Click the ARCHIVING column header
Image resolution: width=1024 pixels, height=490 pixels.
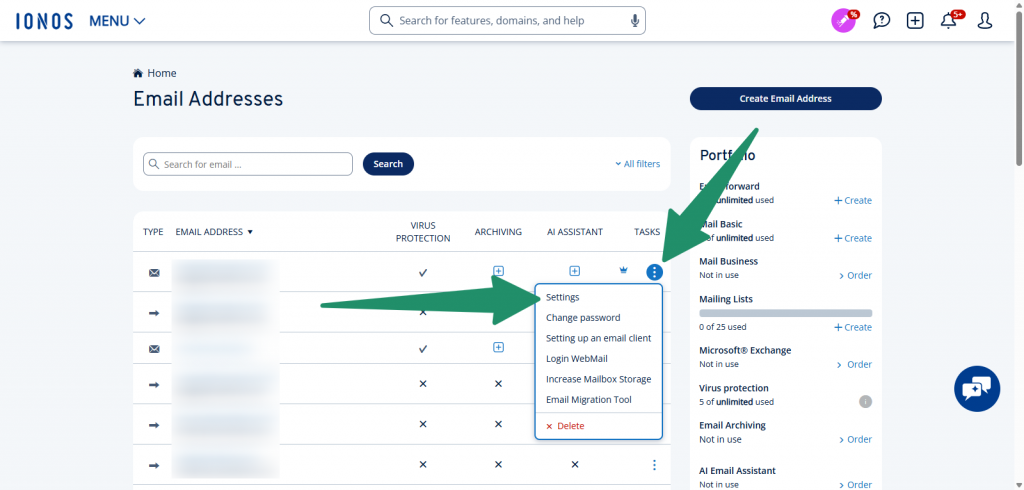point(498,232)
